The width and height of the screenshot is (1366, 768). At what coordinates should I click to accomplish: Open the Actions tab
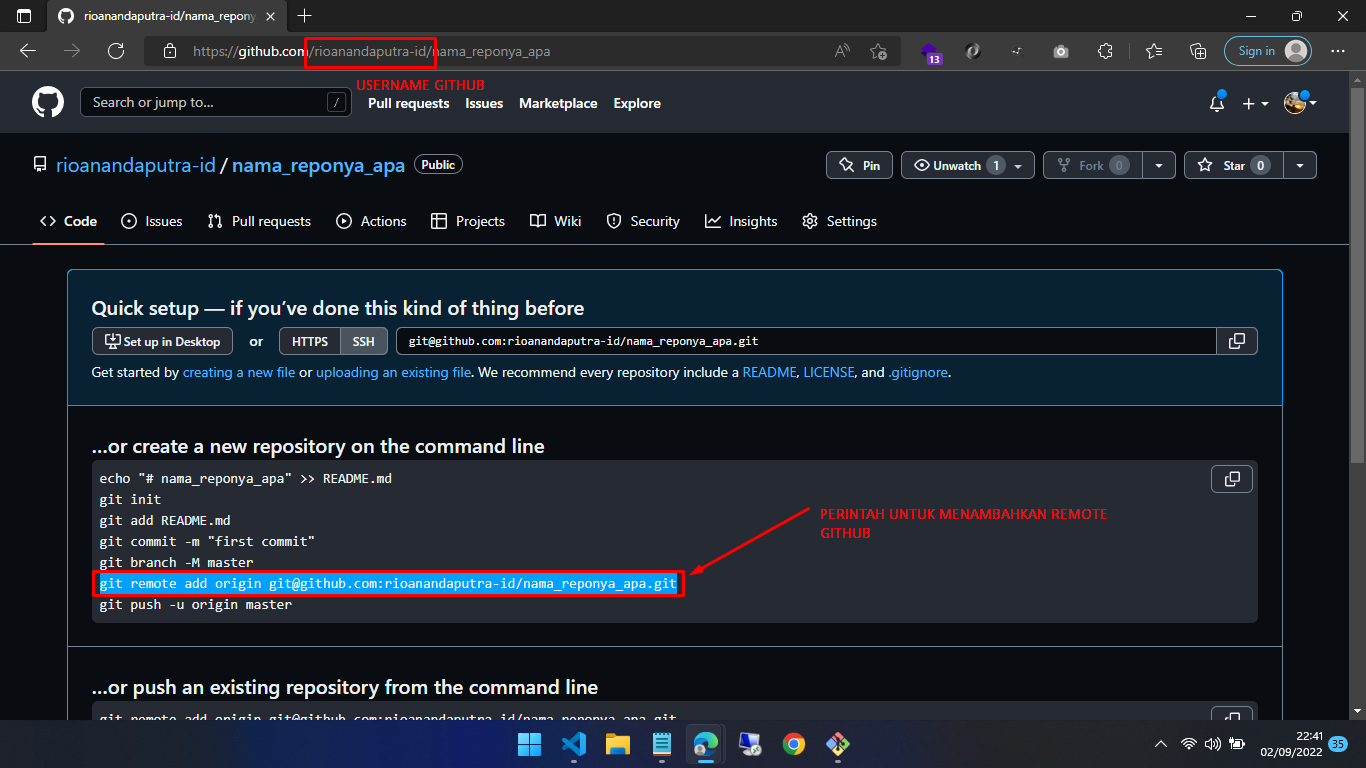click(371, 221)
